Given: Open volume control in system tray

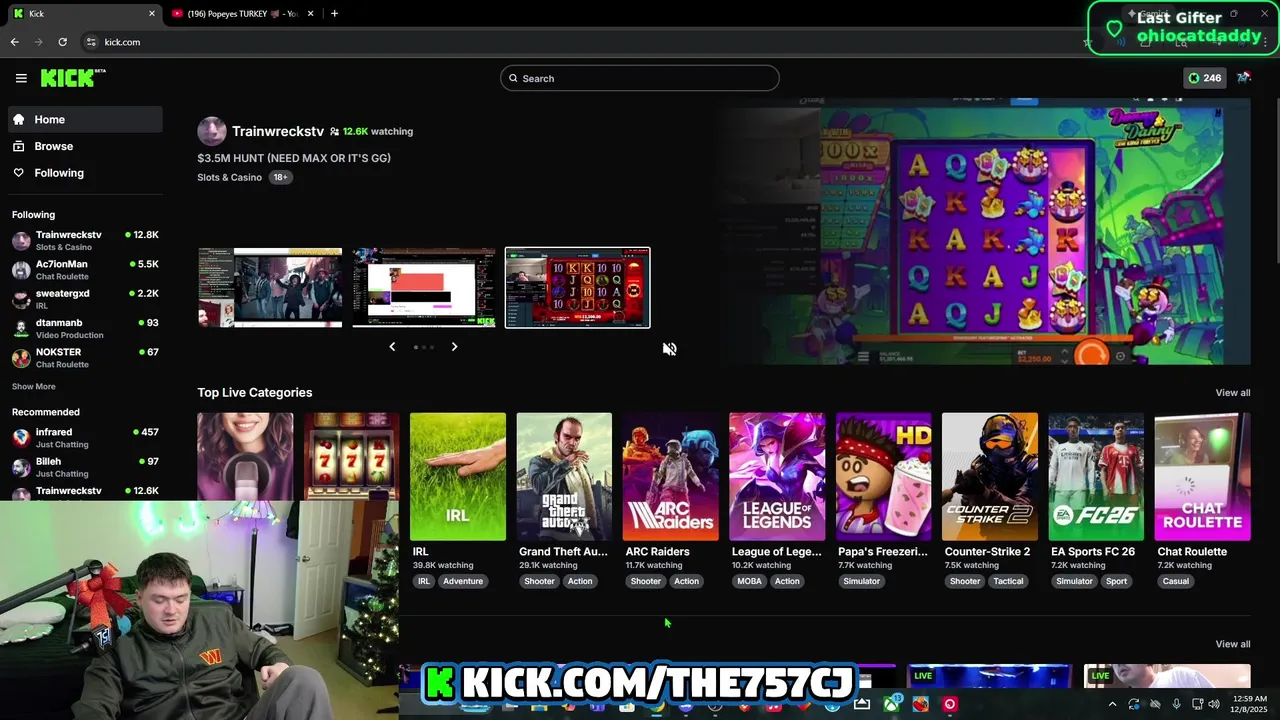Looking at the screenshot, I should (x=1214, y=704).
